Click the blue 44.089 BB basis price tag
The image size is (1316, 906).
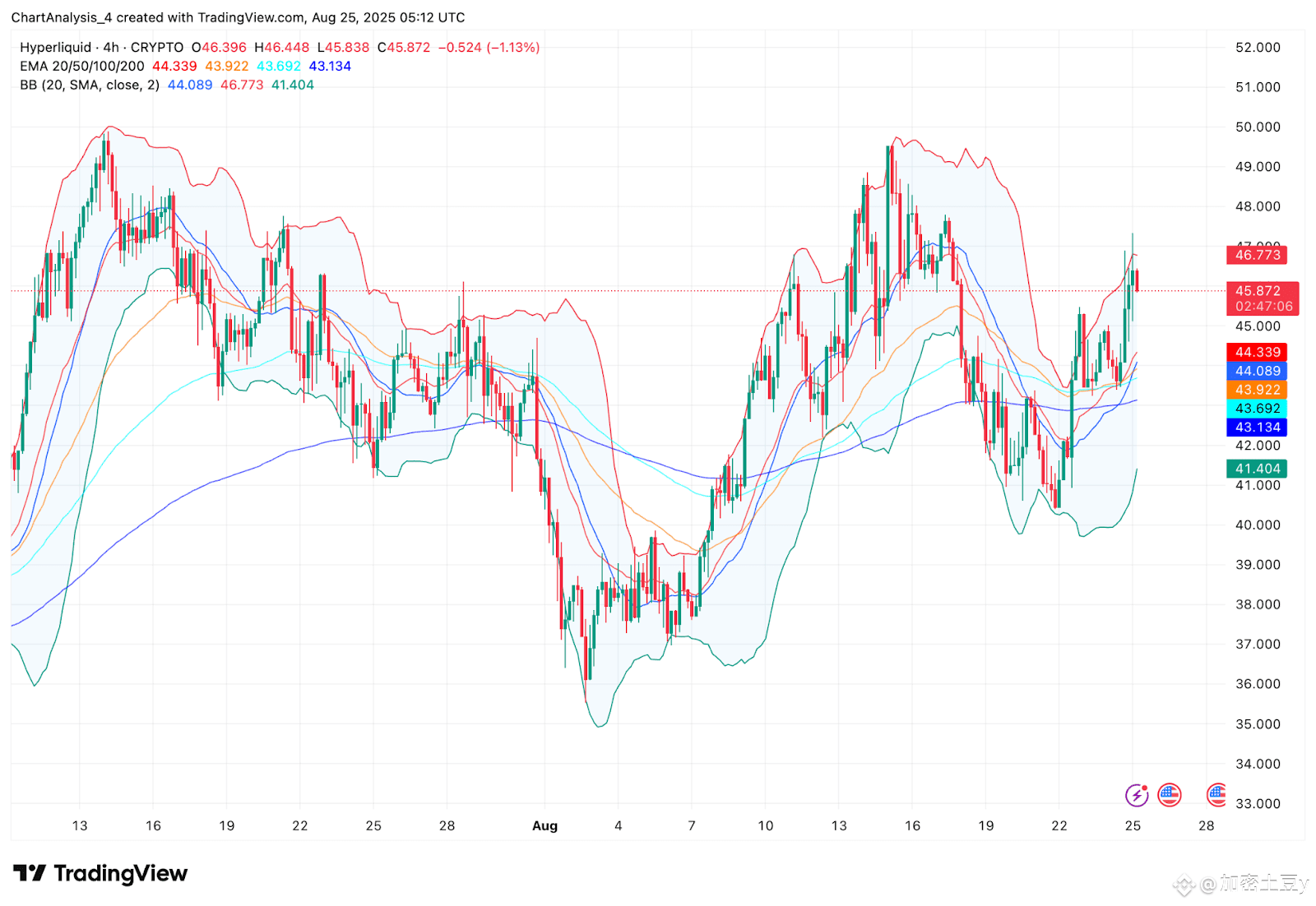pos(1258,371)
